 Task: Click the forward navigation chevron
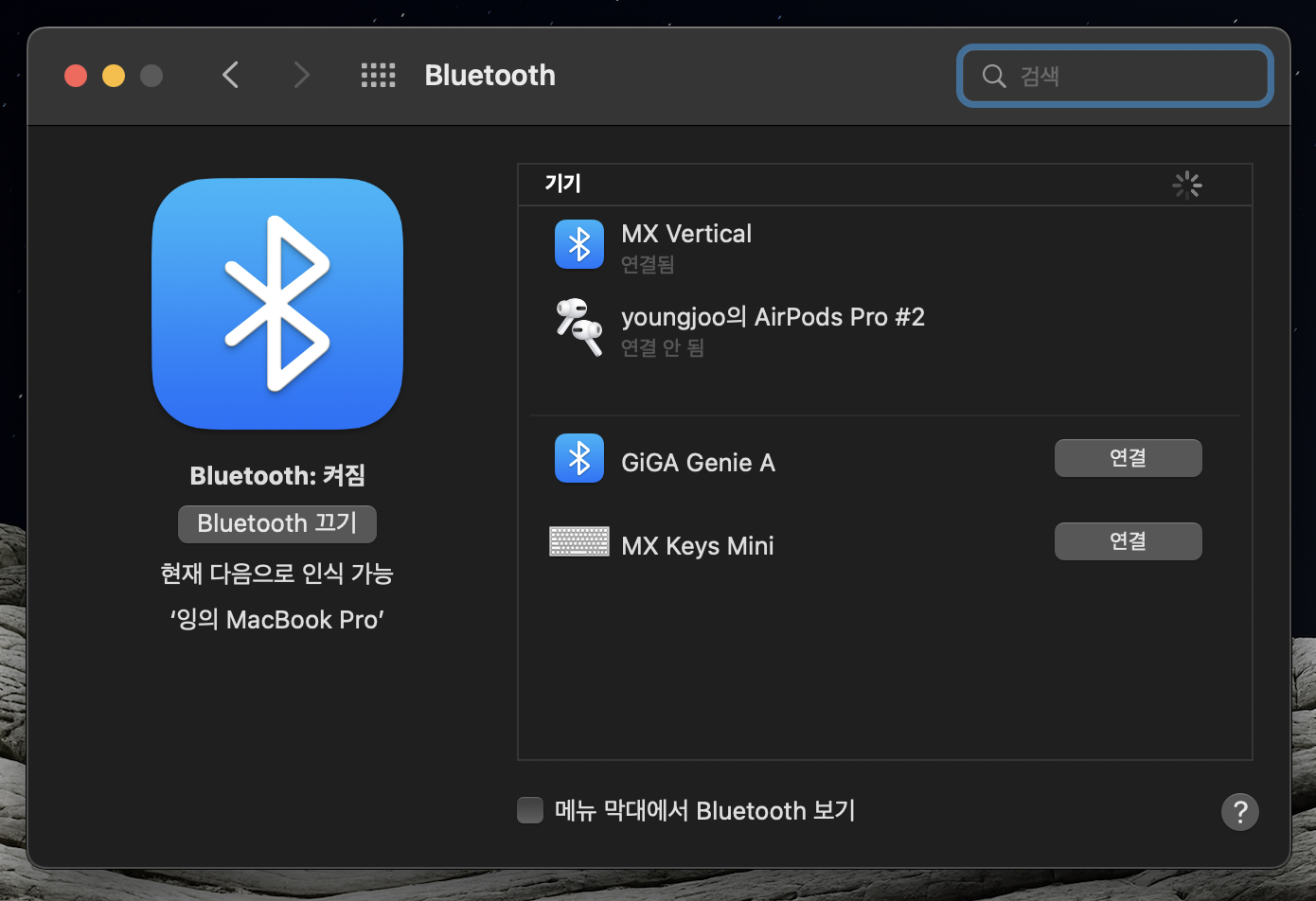pos(301,75)
